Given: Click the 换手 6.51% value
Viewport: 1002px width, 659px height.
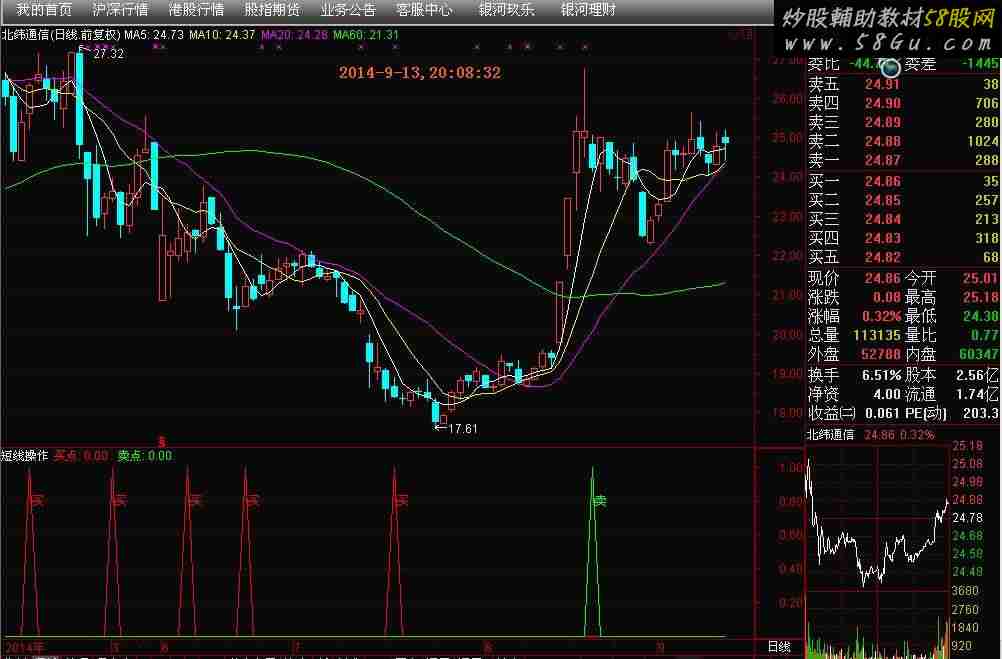Looking at the screenshot, I should coord(881,375).
